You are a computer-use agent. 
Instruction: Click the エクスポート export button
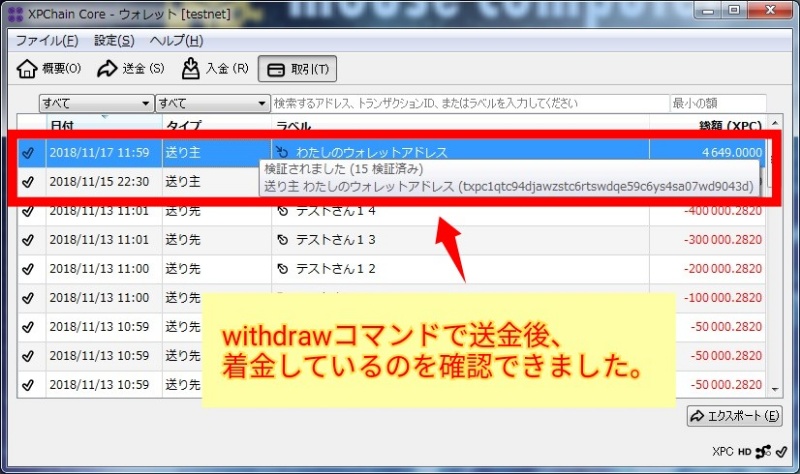pos(735,416)
